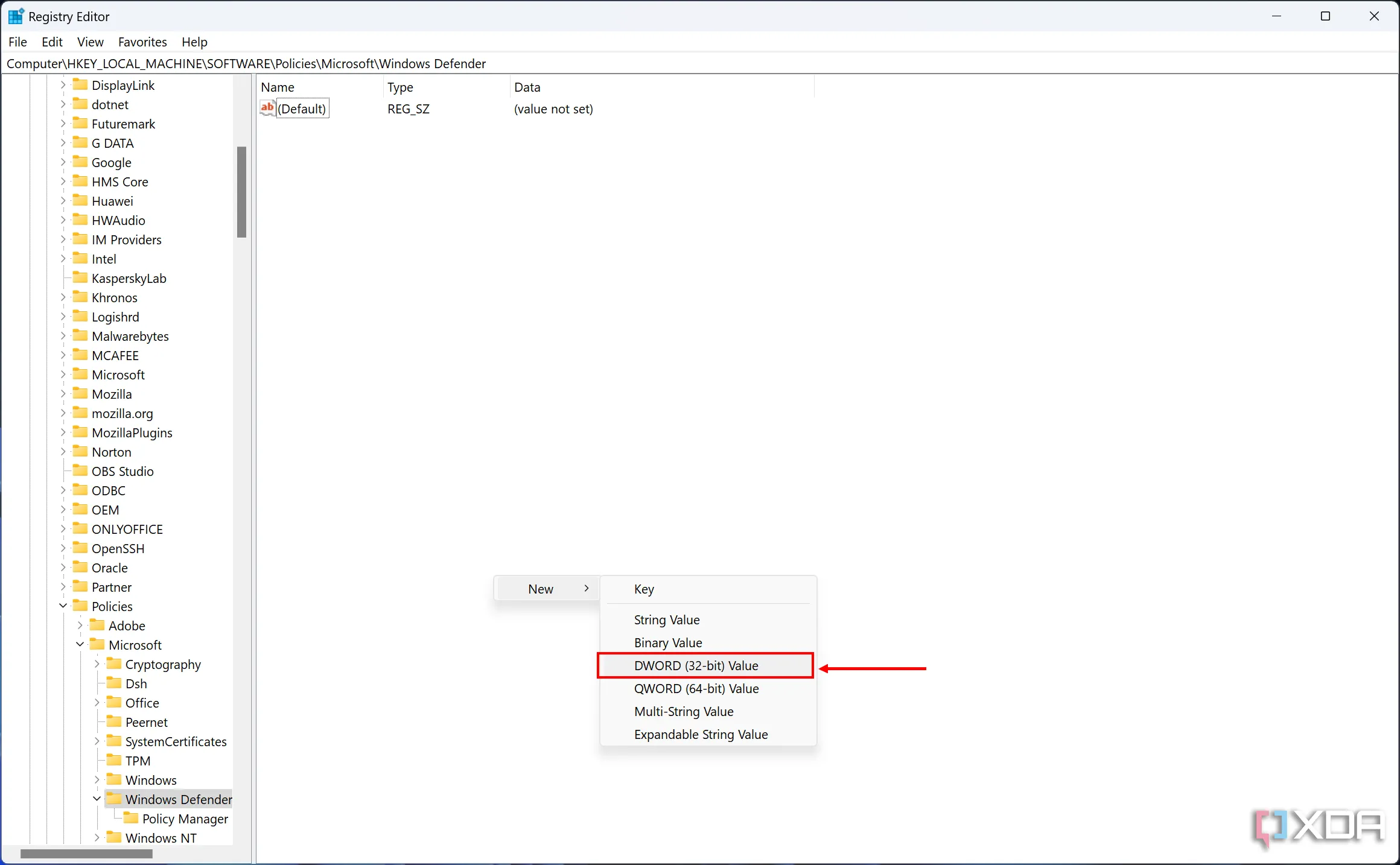Viewport: 1400px width, 865px height.
Task: Open the File menu
Action: 17,42
